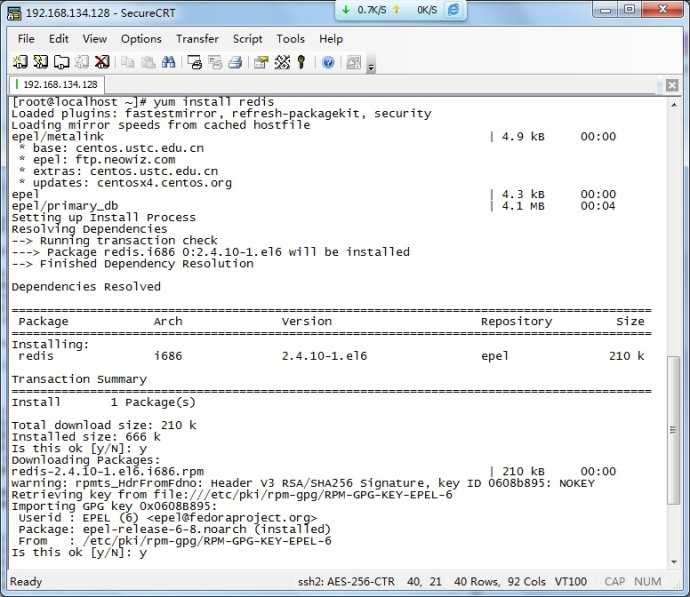
Task: Click the blue Help question-mark icon
Action: tap(328, 62)
